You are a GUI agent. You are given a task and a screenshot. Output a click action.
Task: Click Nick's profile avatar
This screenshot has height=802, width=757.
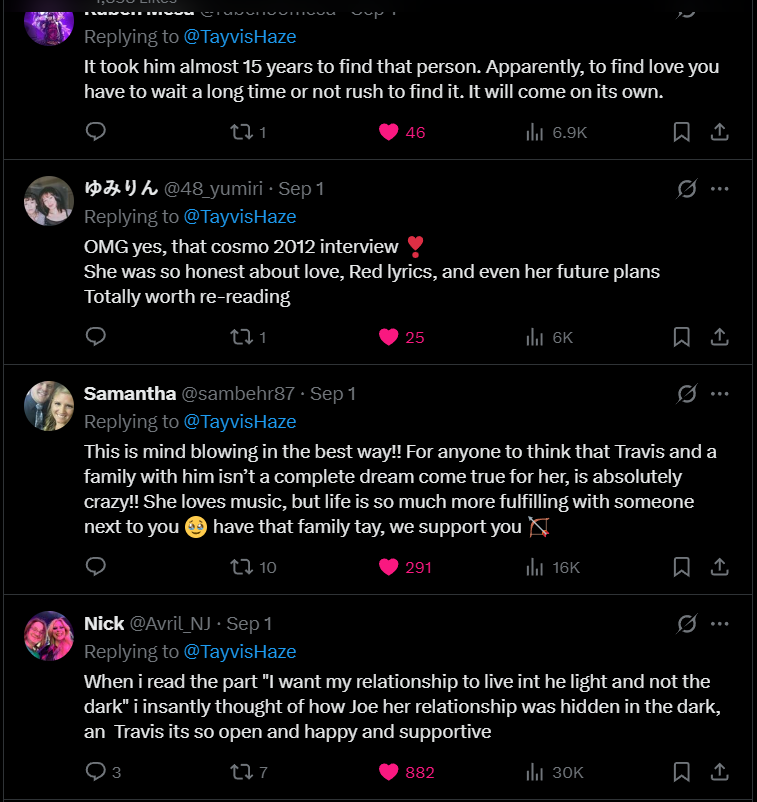tap(49, 636)
